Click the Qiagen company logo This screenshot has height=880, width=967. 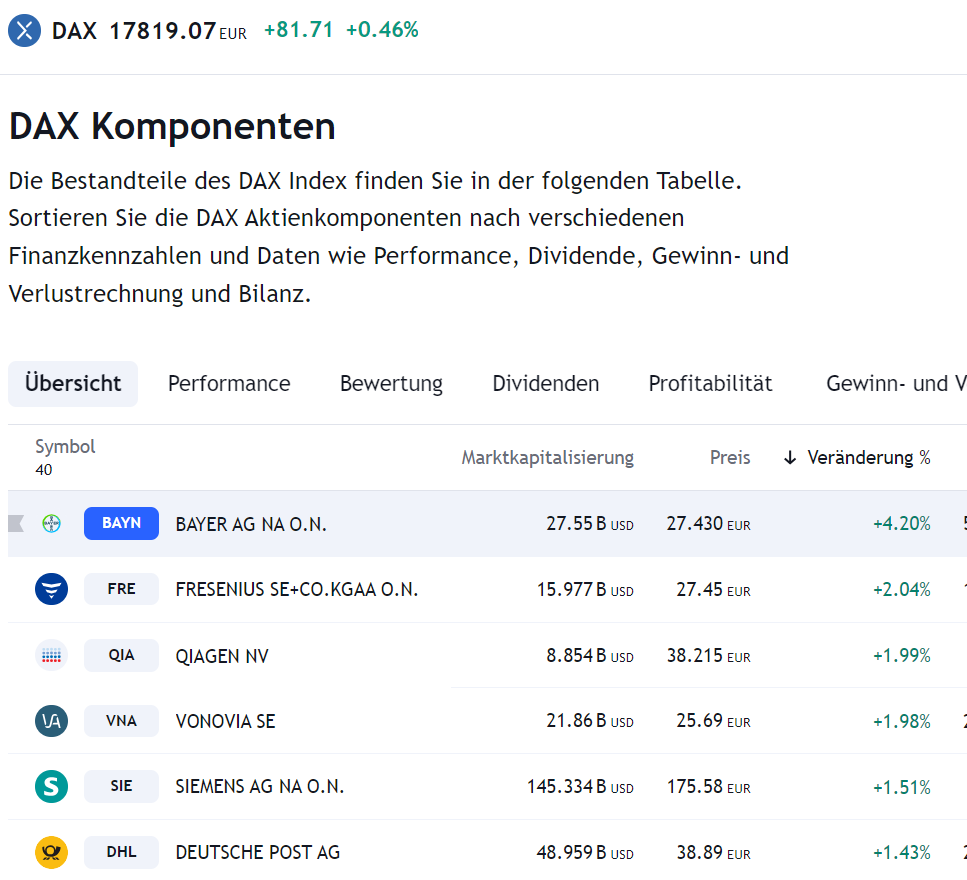(x=51, y=655)
